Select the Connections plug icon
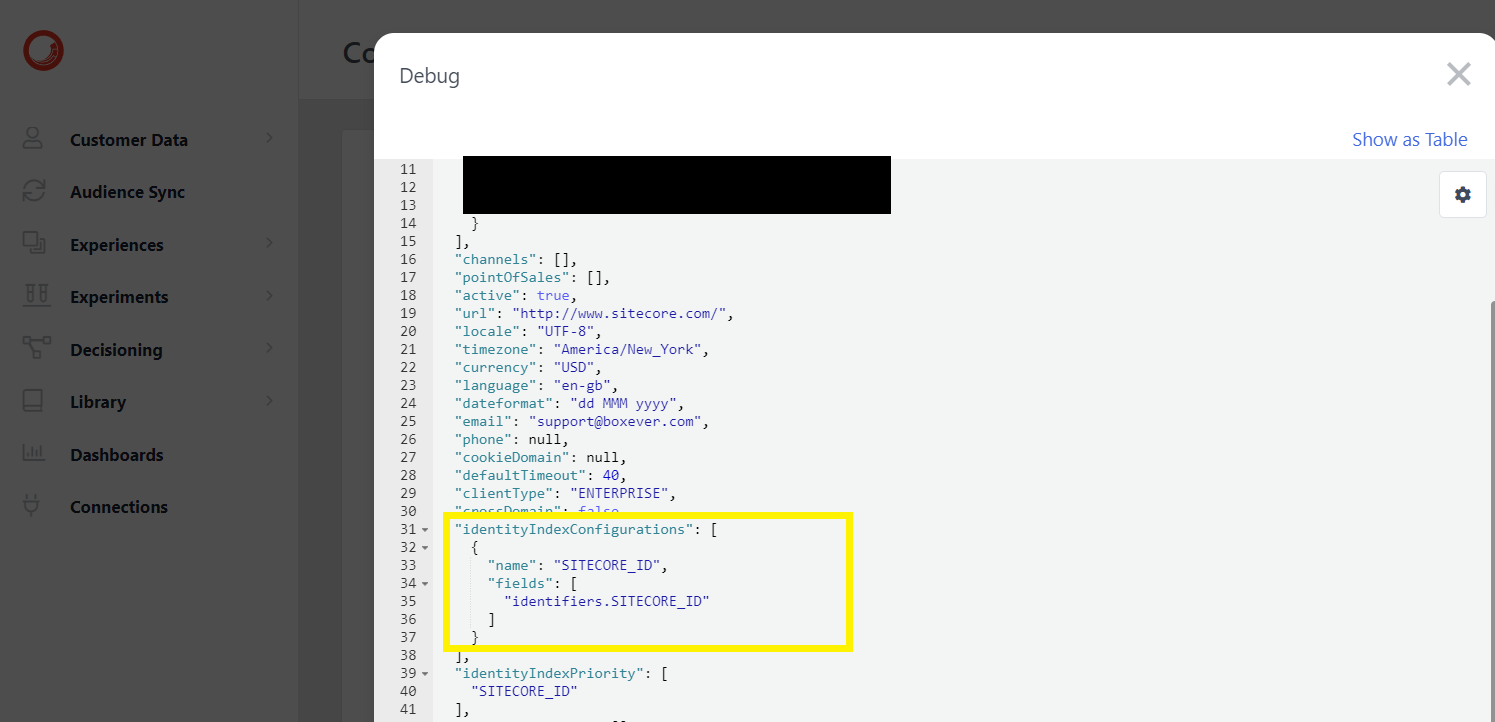1495x722 pixels. coord(33,506)
